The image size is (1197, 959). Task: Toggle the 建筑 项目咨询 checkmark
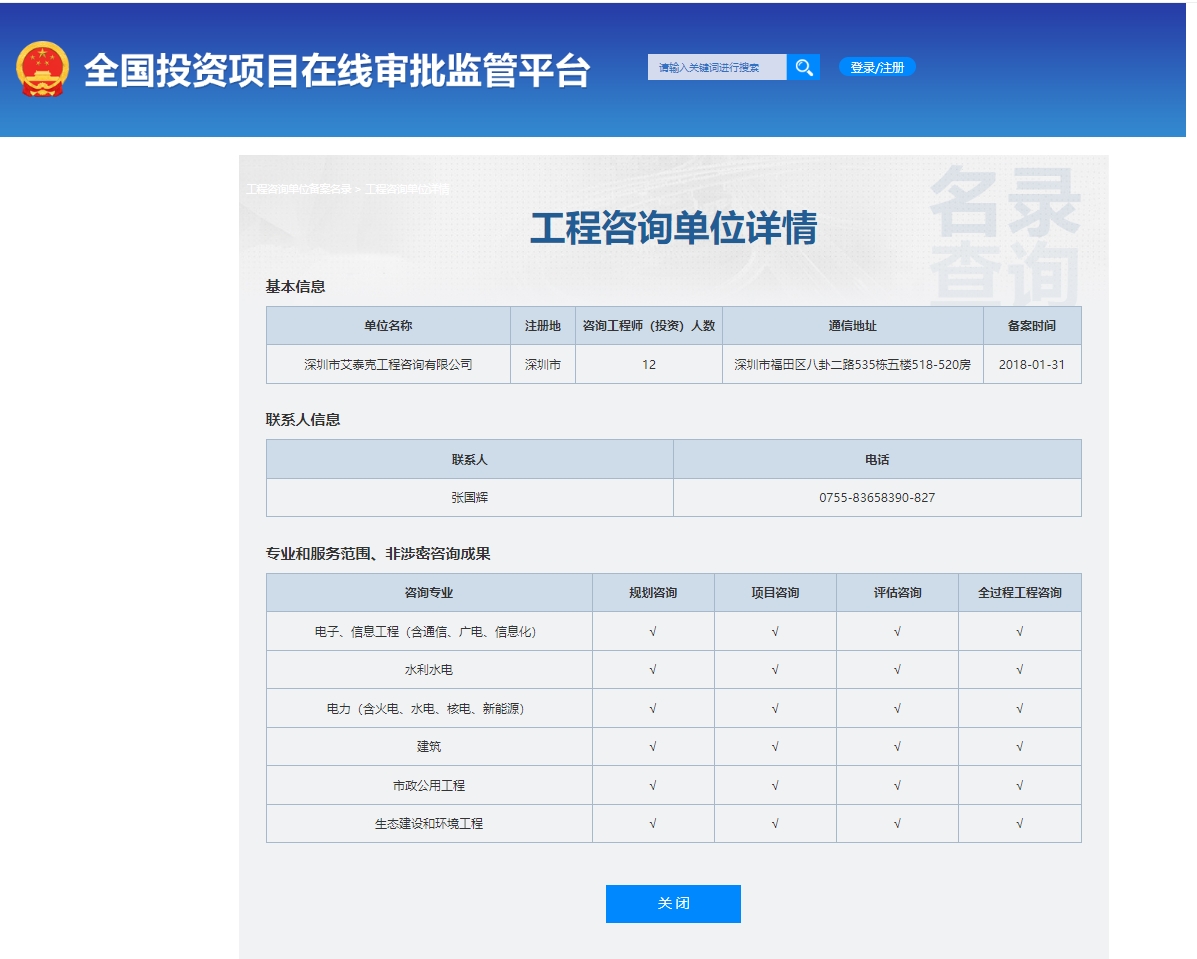coord(775,746)
